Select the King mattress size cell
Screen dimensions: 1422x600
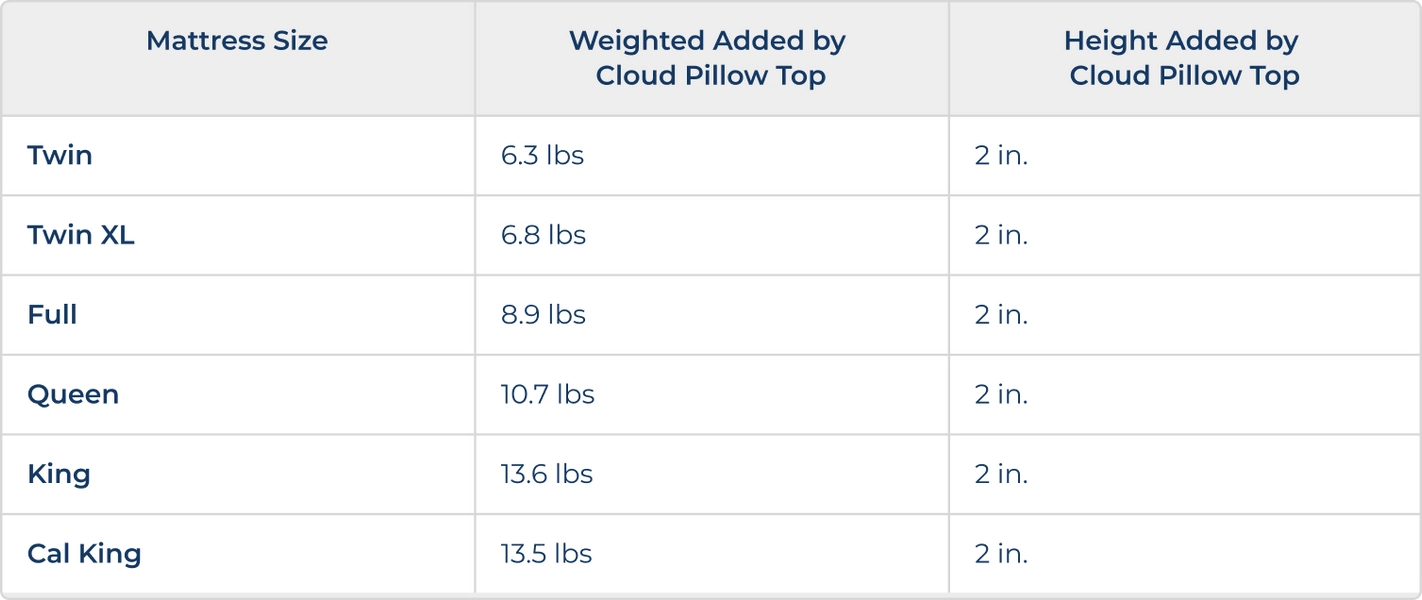(x=59, y=474)
